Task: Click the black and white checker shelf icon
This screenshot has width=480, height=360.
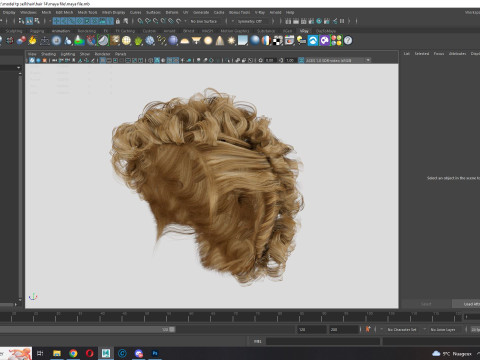Action: (277, 41)
